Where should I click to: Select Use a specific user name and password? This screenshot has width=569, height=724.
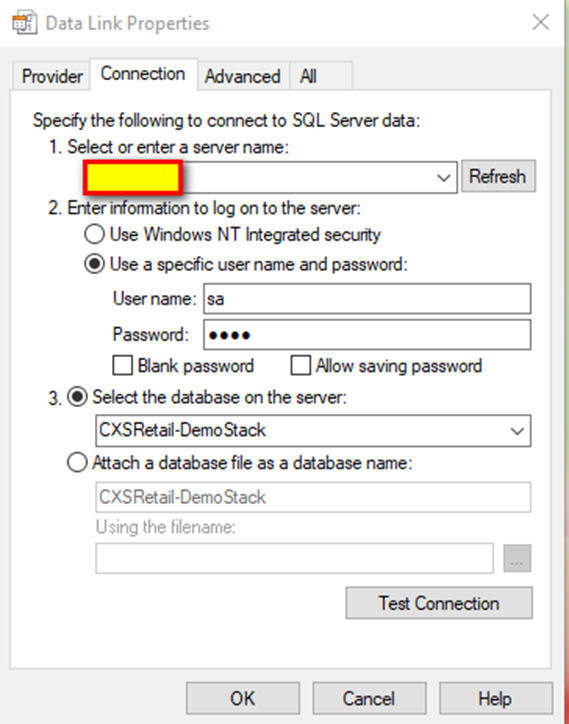pyautogui.click(x=94, y=265)
